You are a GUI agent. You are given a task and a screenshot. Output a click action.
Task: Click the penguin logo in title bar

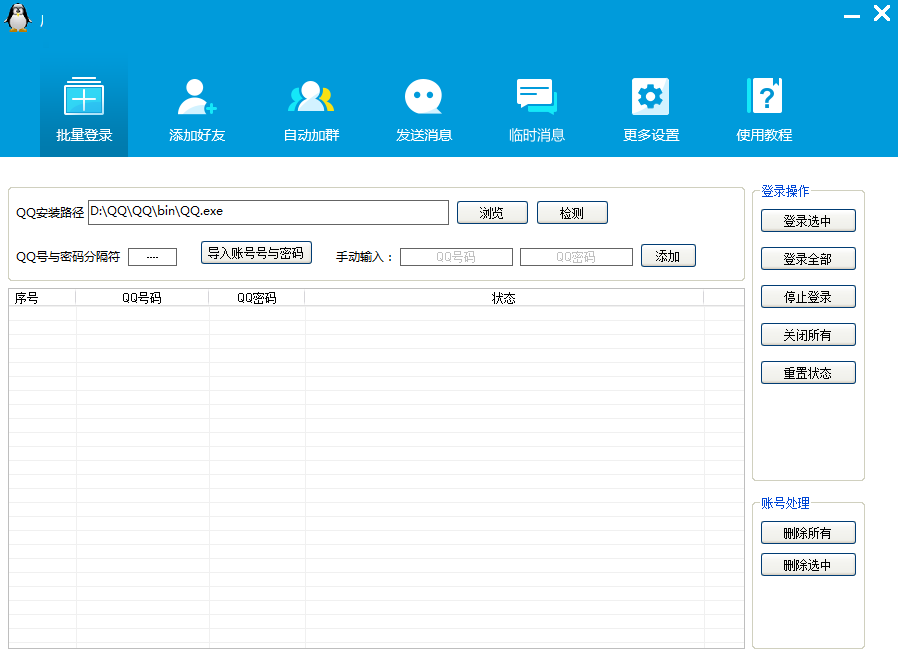(x=18, y=17)
